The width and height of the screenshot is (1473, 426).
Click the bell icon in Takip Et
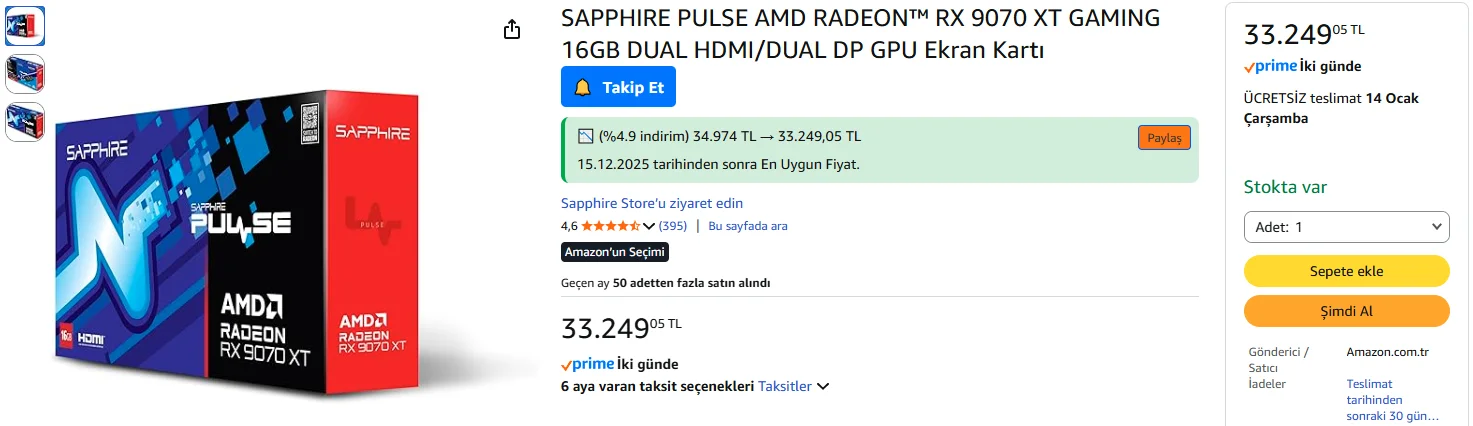582,88
